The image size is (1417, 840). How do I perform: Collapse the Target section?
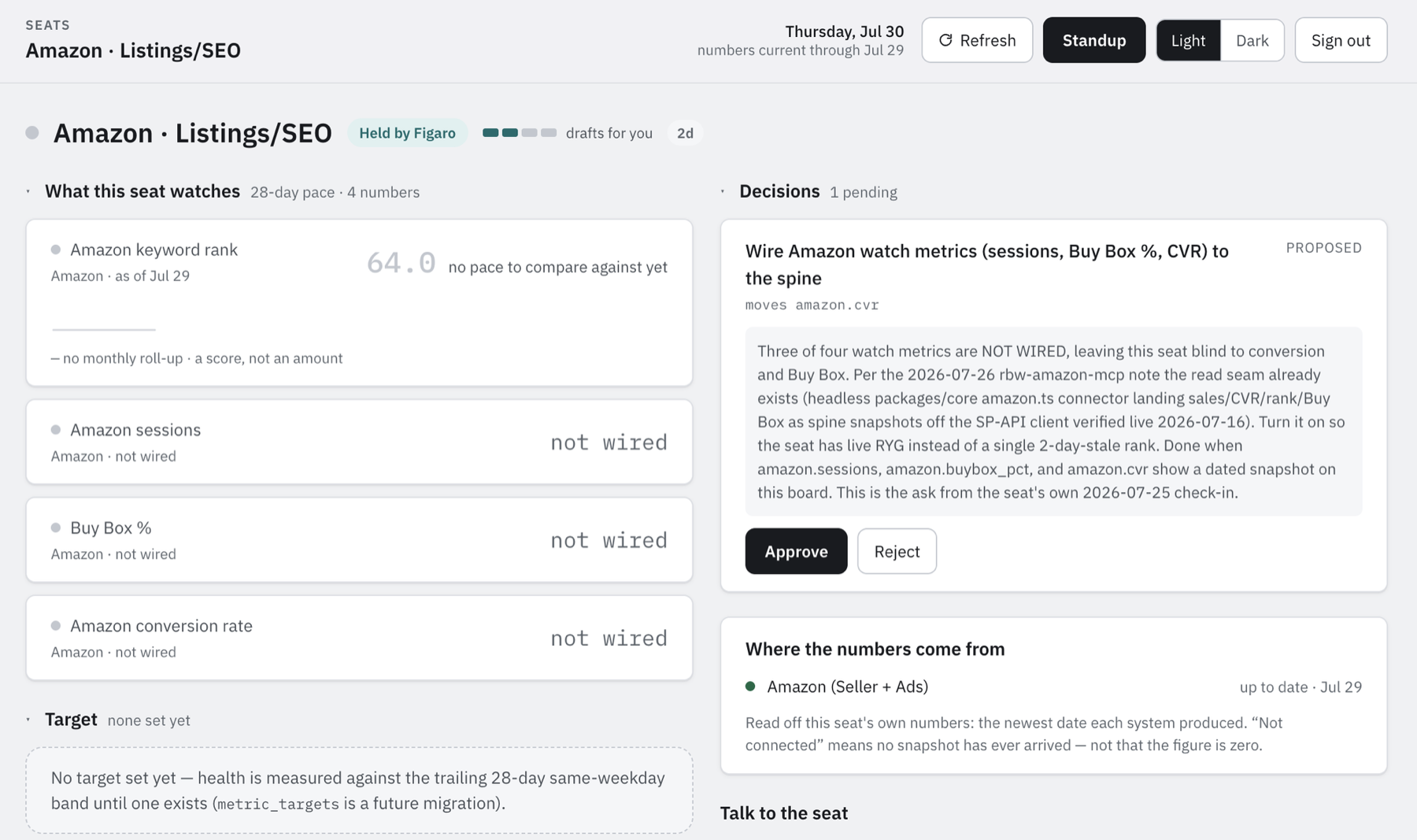click(x=28, y=720)
